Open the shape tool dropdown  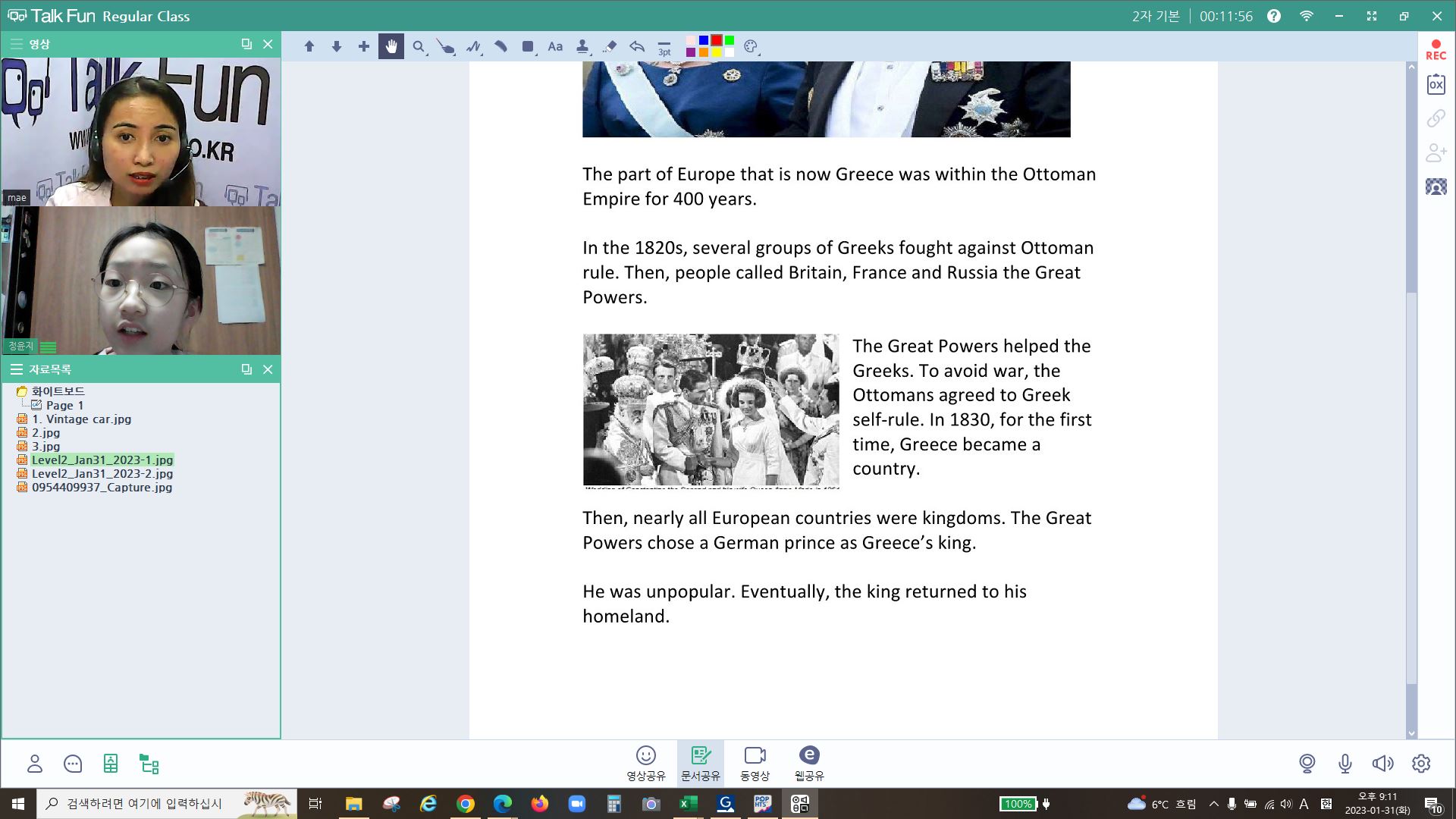pos(529,47)
